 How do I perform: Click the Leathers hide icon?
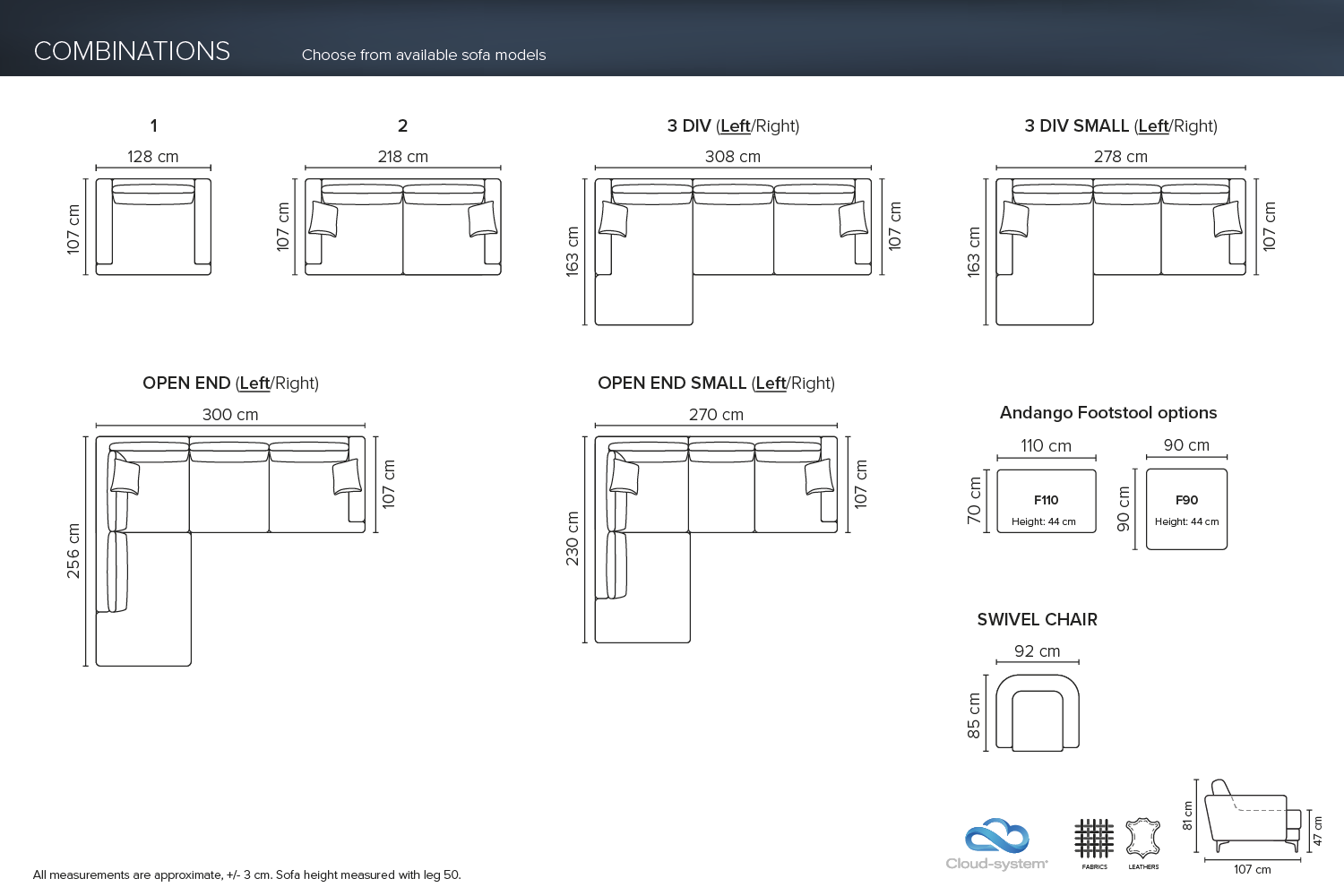click(1143, 840)
